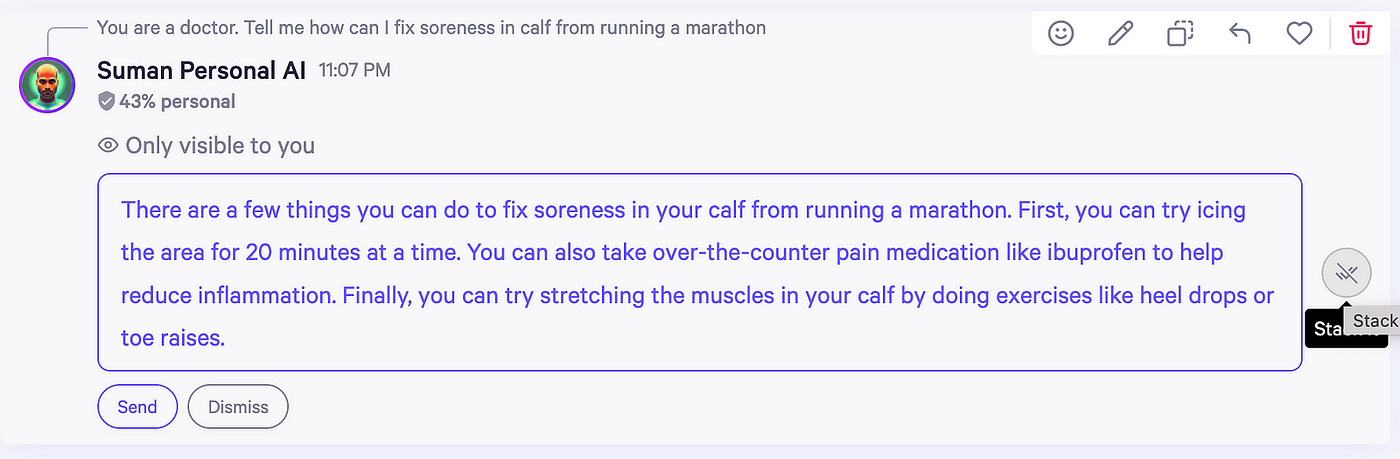1400x459 pixels.
Task: Click the black Stack tooltip
Action: 1346,329
